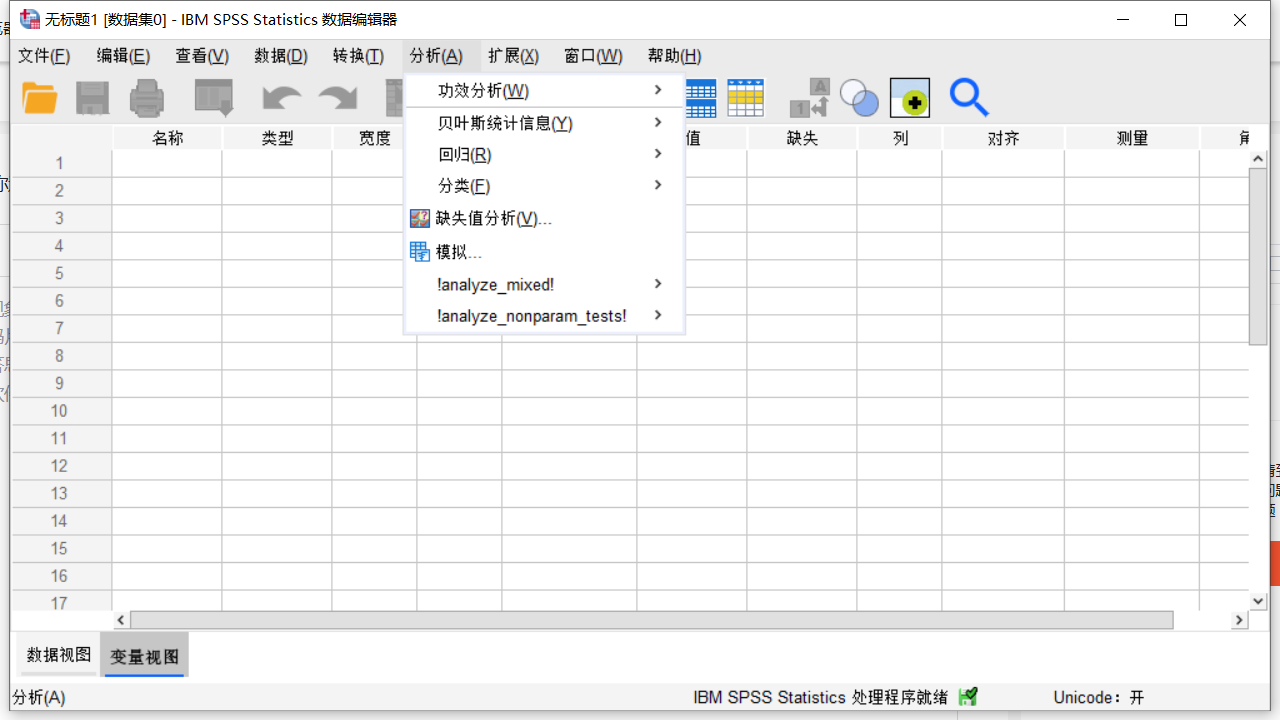
Task: Click the vertical scrollbar thumb
Action: tap(1258, 257)
